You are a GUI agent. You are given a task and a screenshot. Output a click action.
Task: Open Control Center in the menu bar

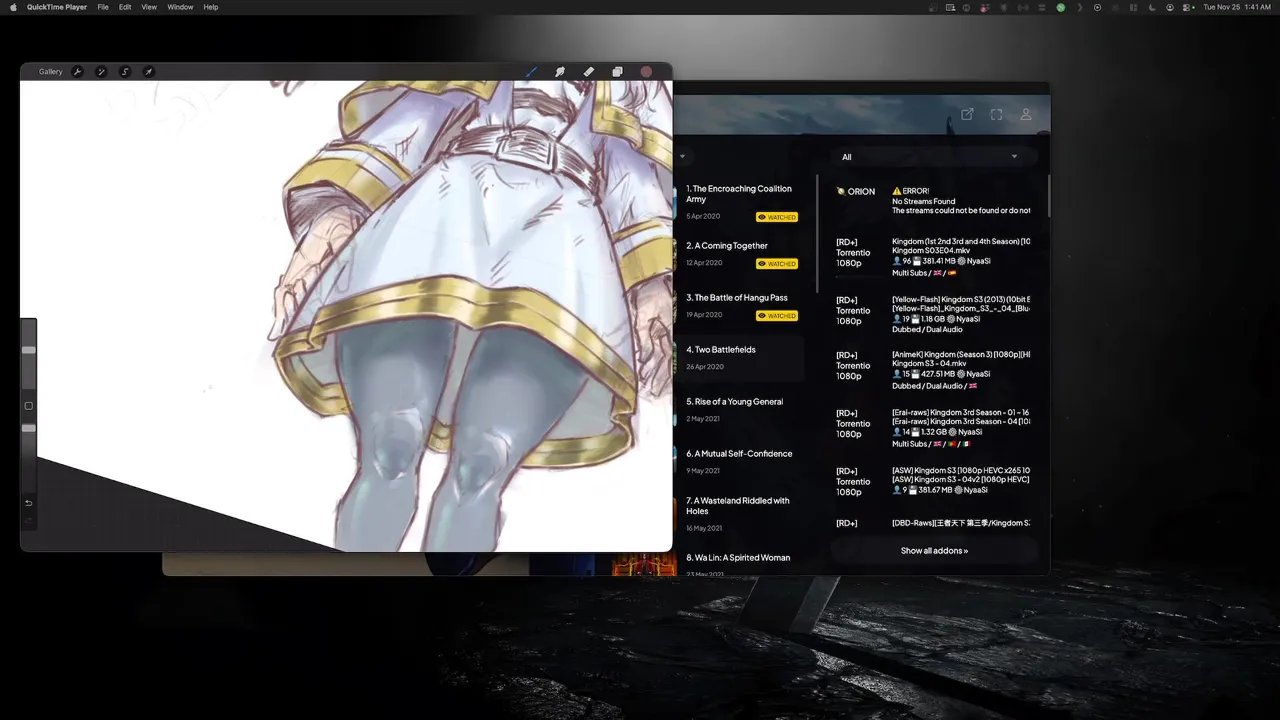(x=1188, y=7)
